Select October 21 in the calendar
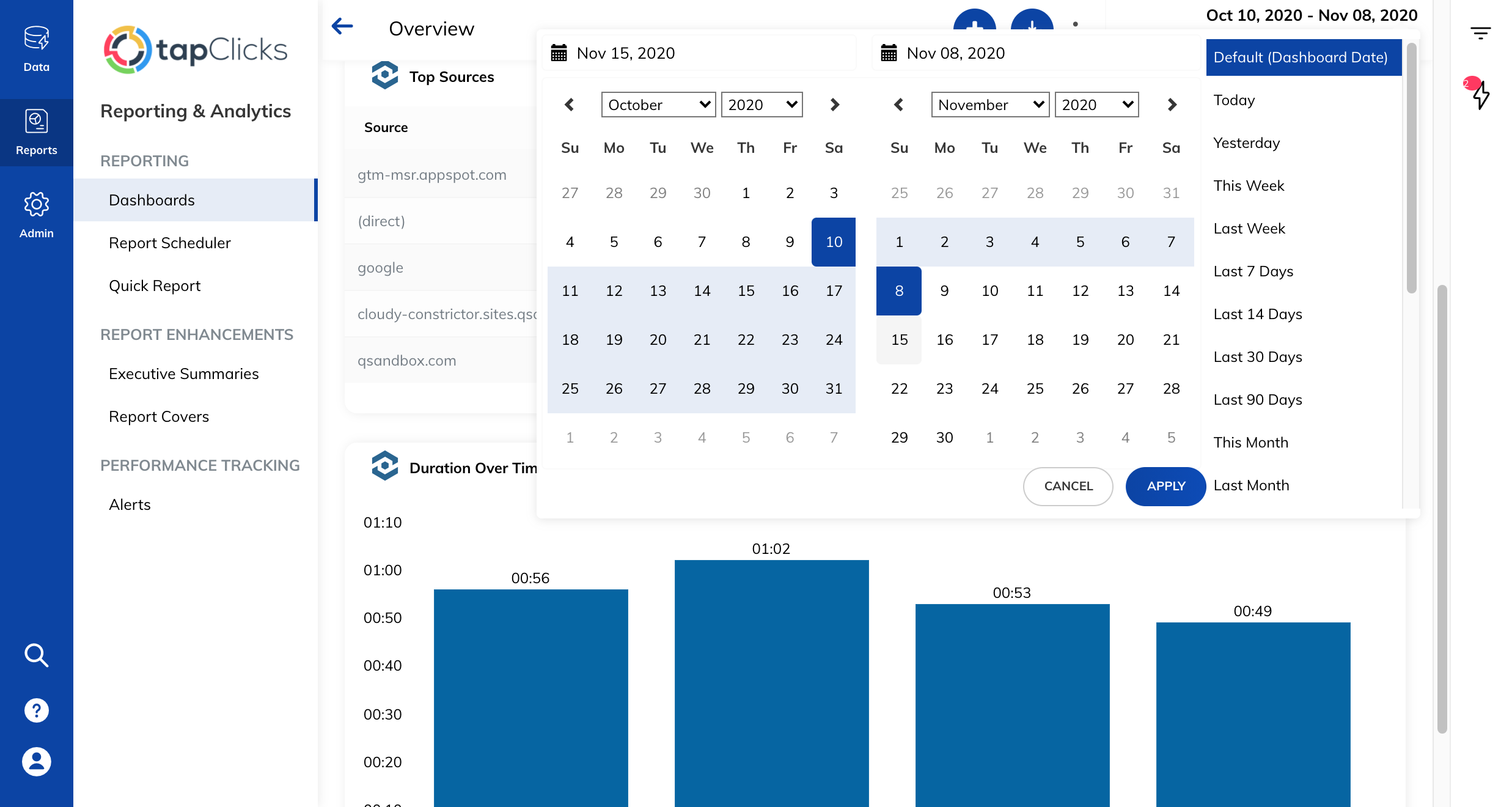 (x=702, y=340)
